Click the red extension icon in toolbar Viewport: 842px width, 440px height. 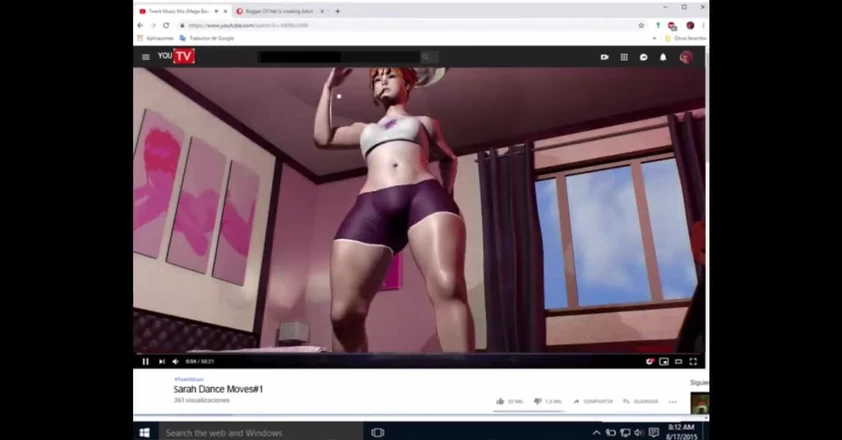pos(672,25)
